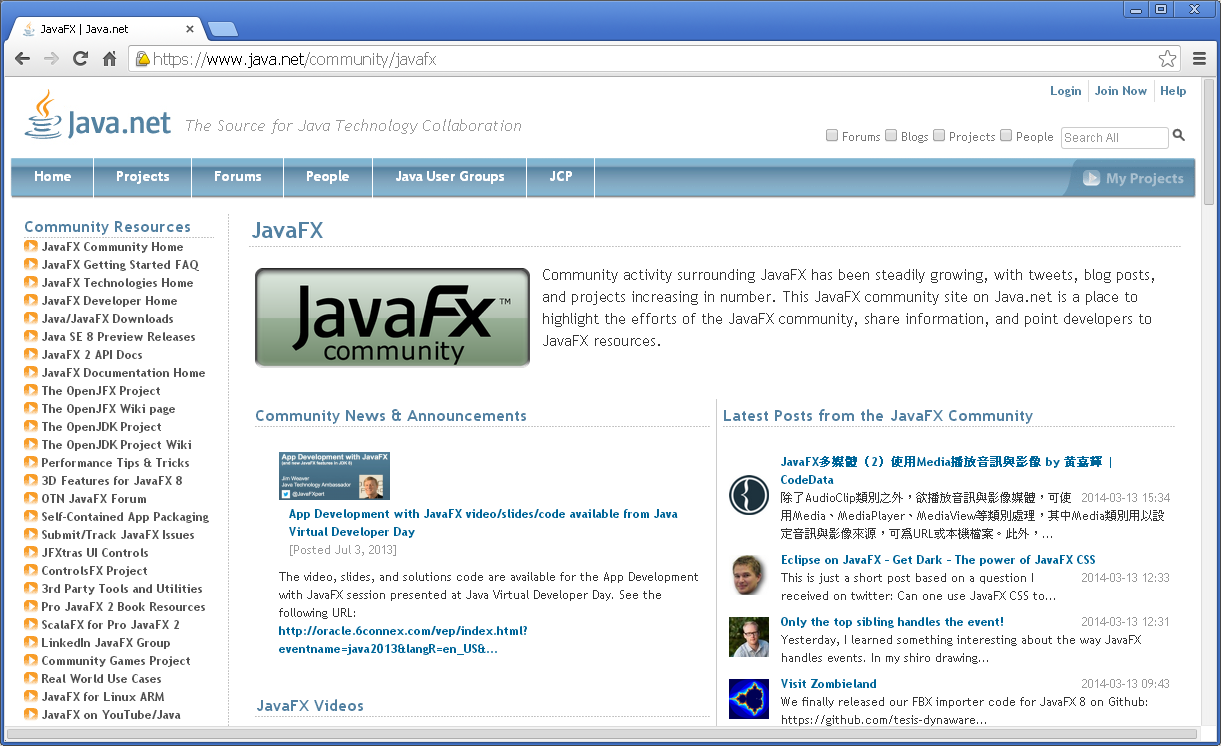Click the browser forward arrow
Screen dimensions: 1221x746
(52, 59)
